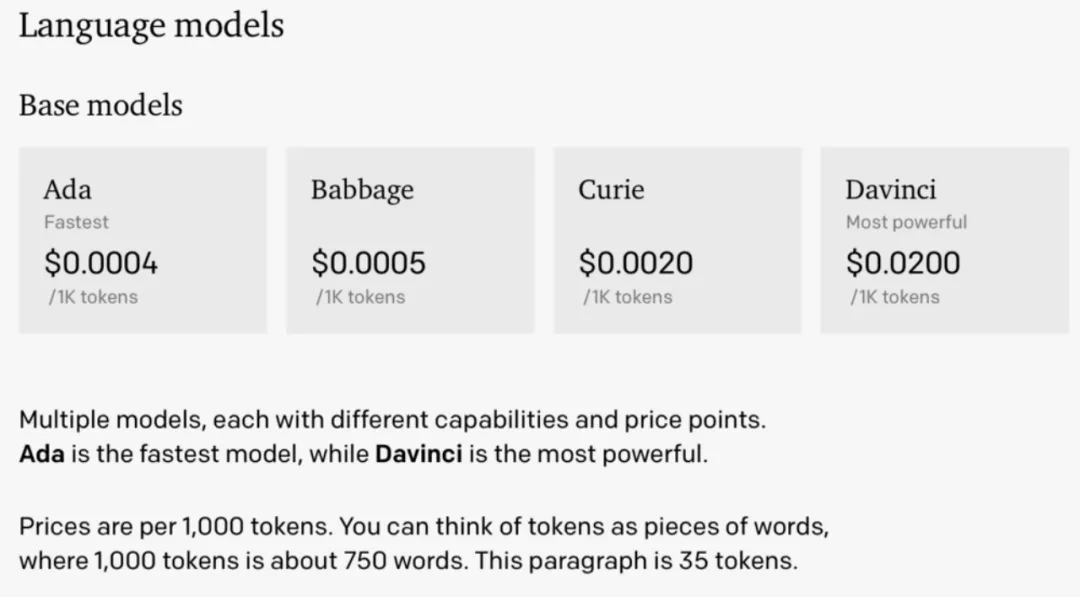Image resolution: width=1080 pixels, height=597 pixels.
Task: Click the "Most powerful" label under Davinci
Action: click(906, 222)
